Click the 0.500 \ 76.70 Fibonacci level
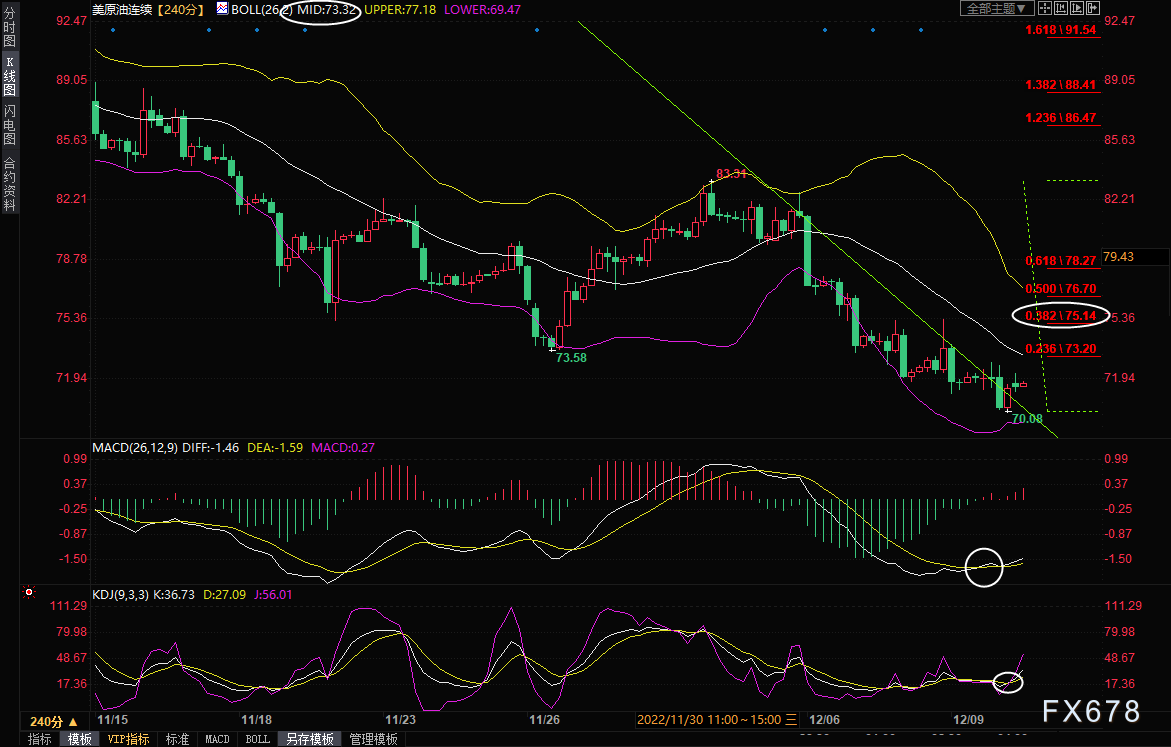The height and width of the screenshot is (747, 1171). point(1060,288)
